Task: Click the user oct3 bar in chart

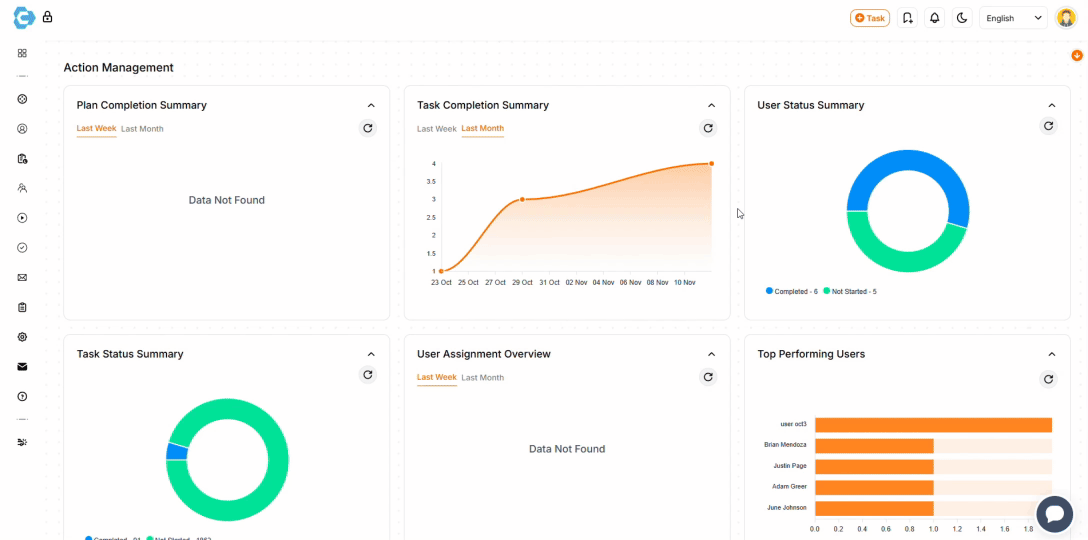Action: (x=932, y=425)
